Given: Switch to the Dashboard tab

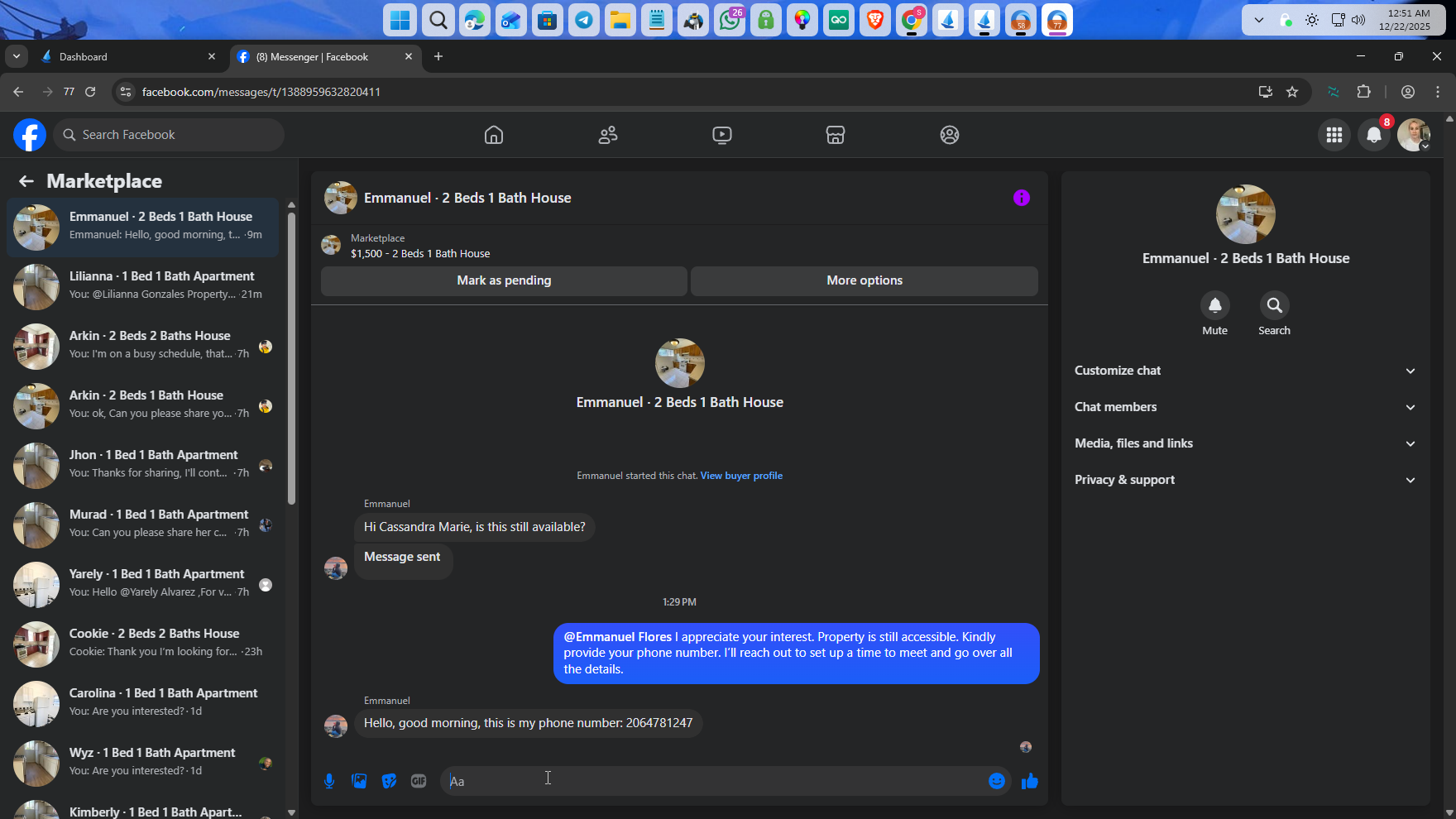Looking at the screenshot, I should [x=128, y=56].
